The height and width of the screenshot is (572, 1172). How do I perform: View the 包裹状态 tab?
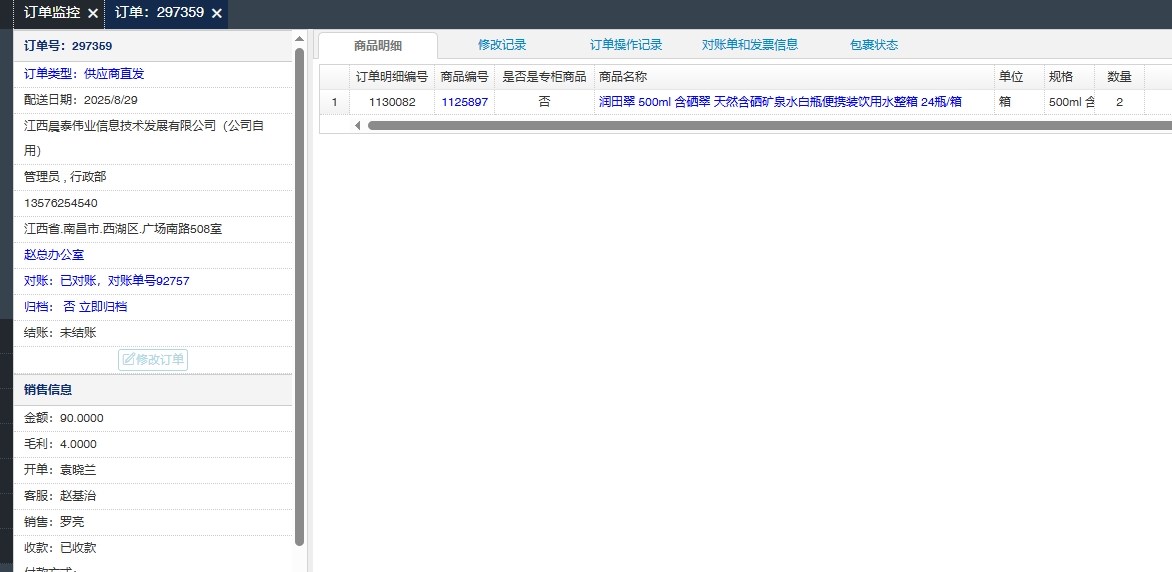[873, 45]
